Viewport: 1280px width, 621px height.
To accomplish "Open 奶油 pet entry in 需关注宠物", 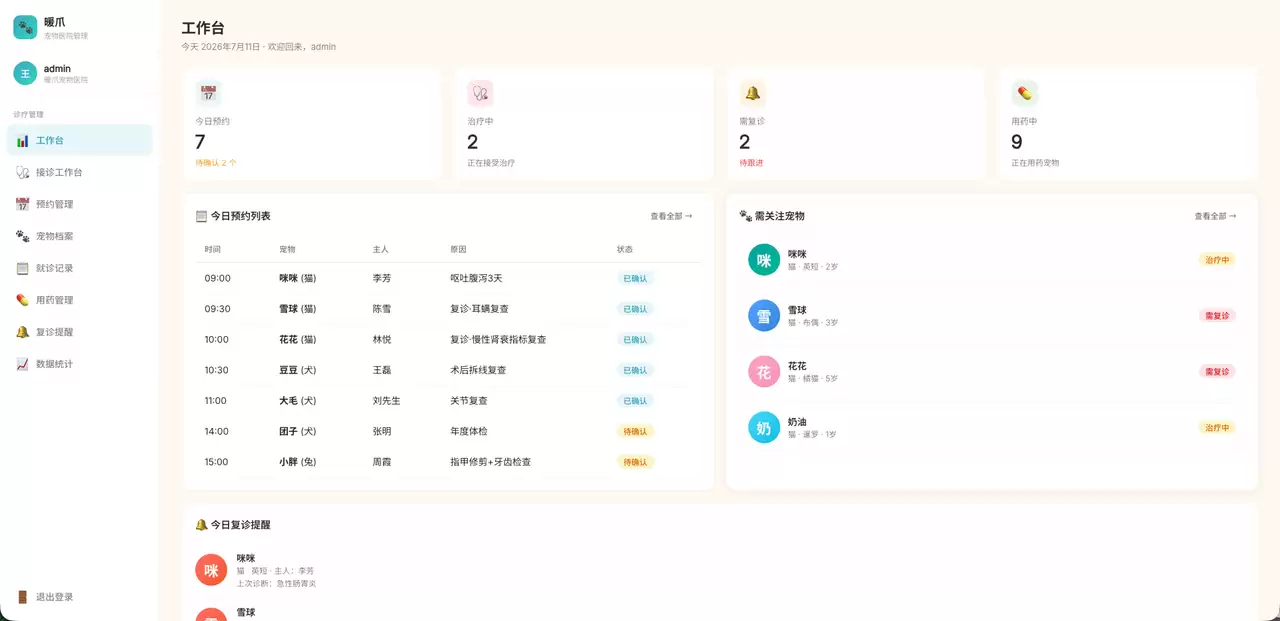I will [x=992, y=428].
